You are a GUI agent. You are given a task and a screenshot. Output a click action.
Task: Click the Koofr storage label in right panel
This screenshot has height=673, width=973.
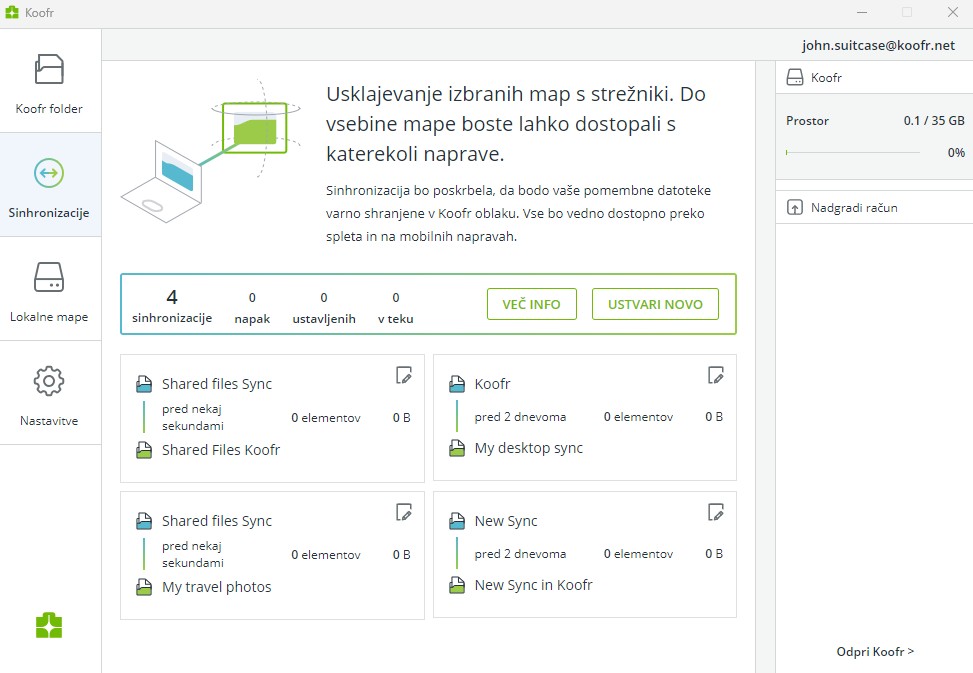click(826, 78)
